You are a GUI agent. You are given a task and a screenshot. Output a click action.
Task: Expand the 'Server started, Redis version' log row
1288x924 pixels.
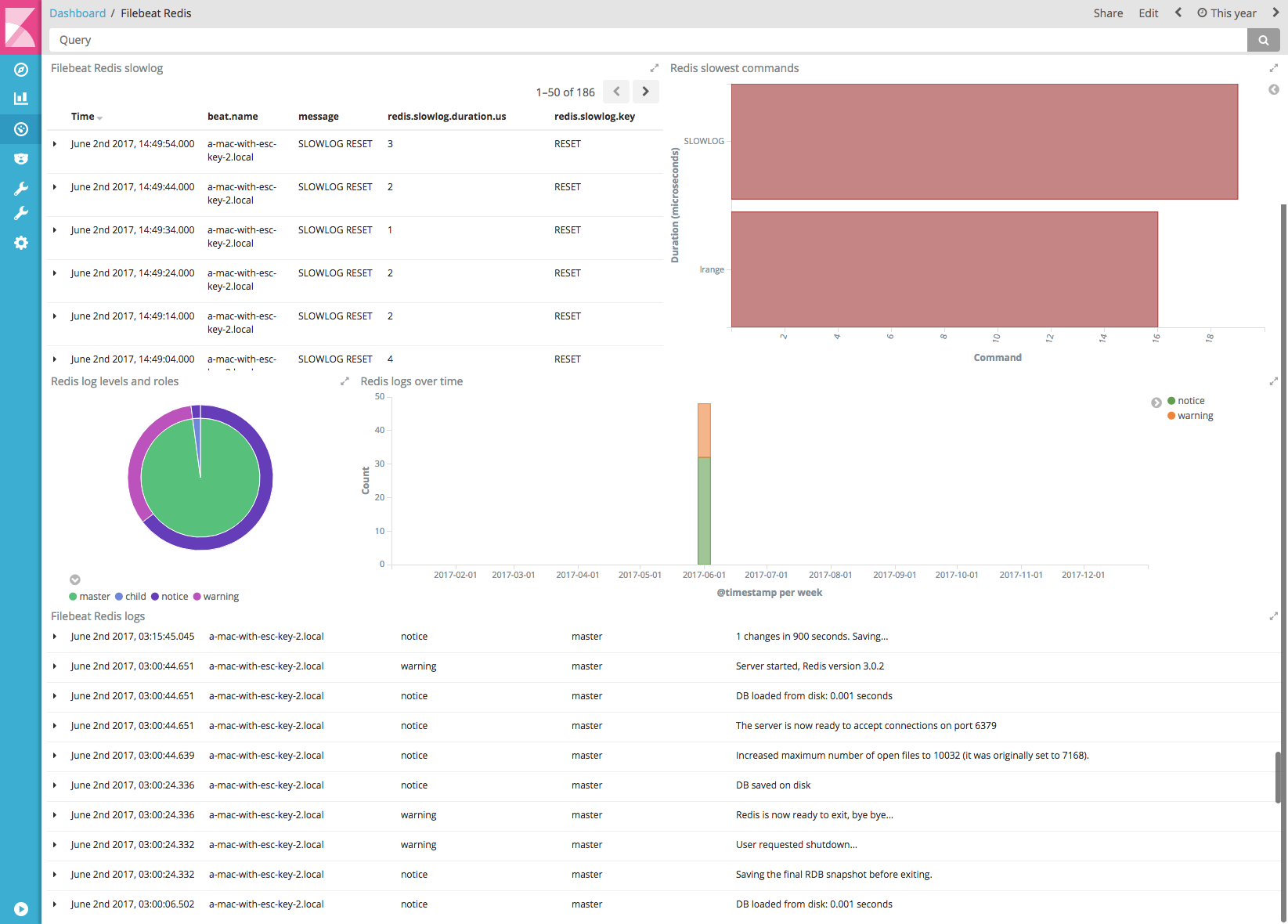(55, 666)
